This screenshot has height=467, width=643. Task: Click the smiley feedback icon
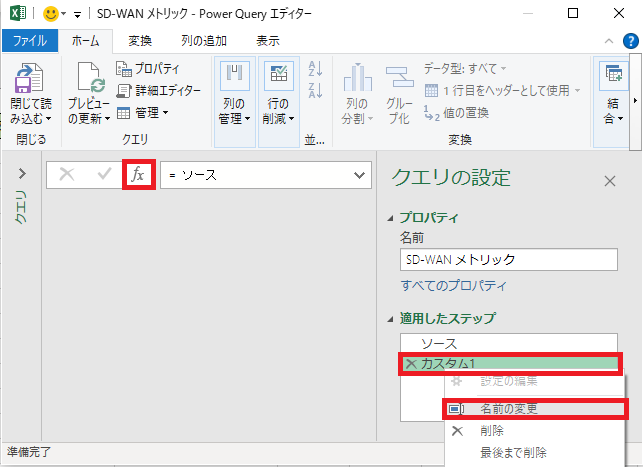(x=51, y=14)
